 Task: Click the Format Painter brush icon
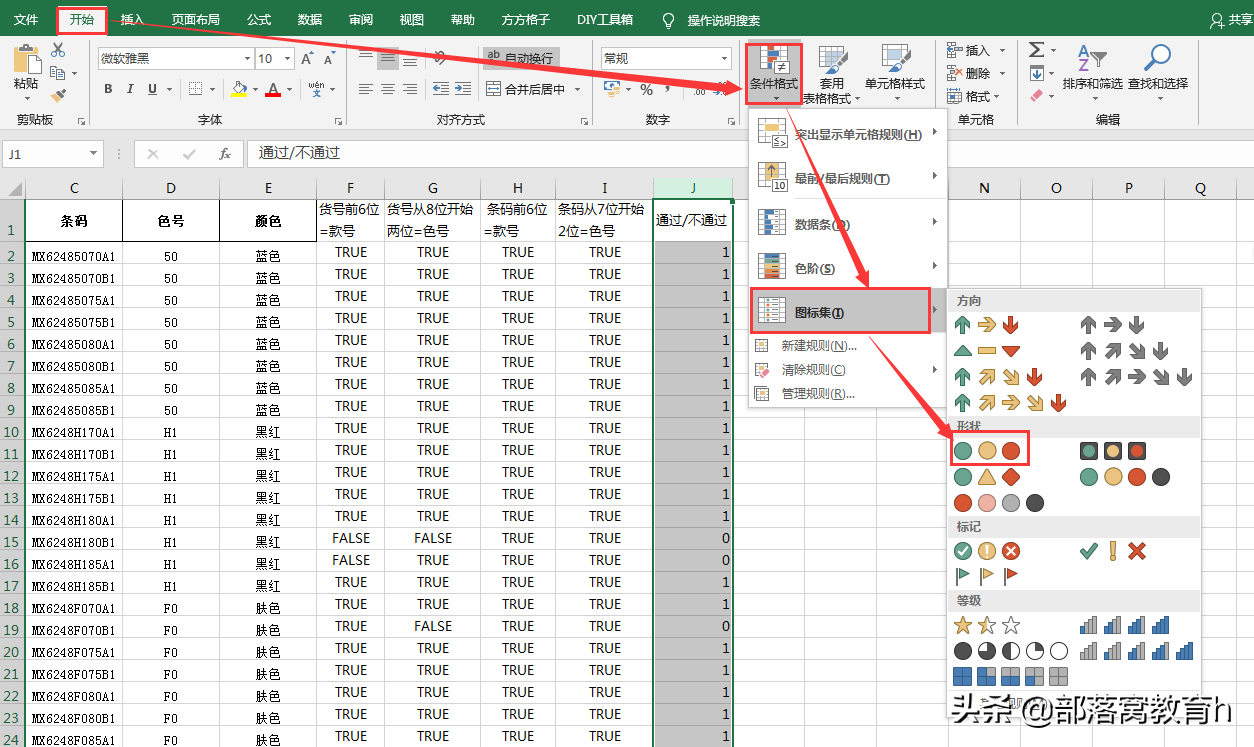[x=58, y=96]
